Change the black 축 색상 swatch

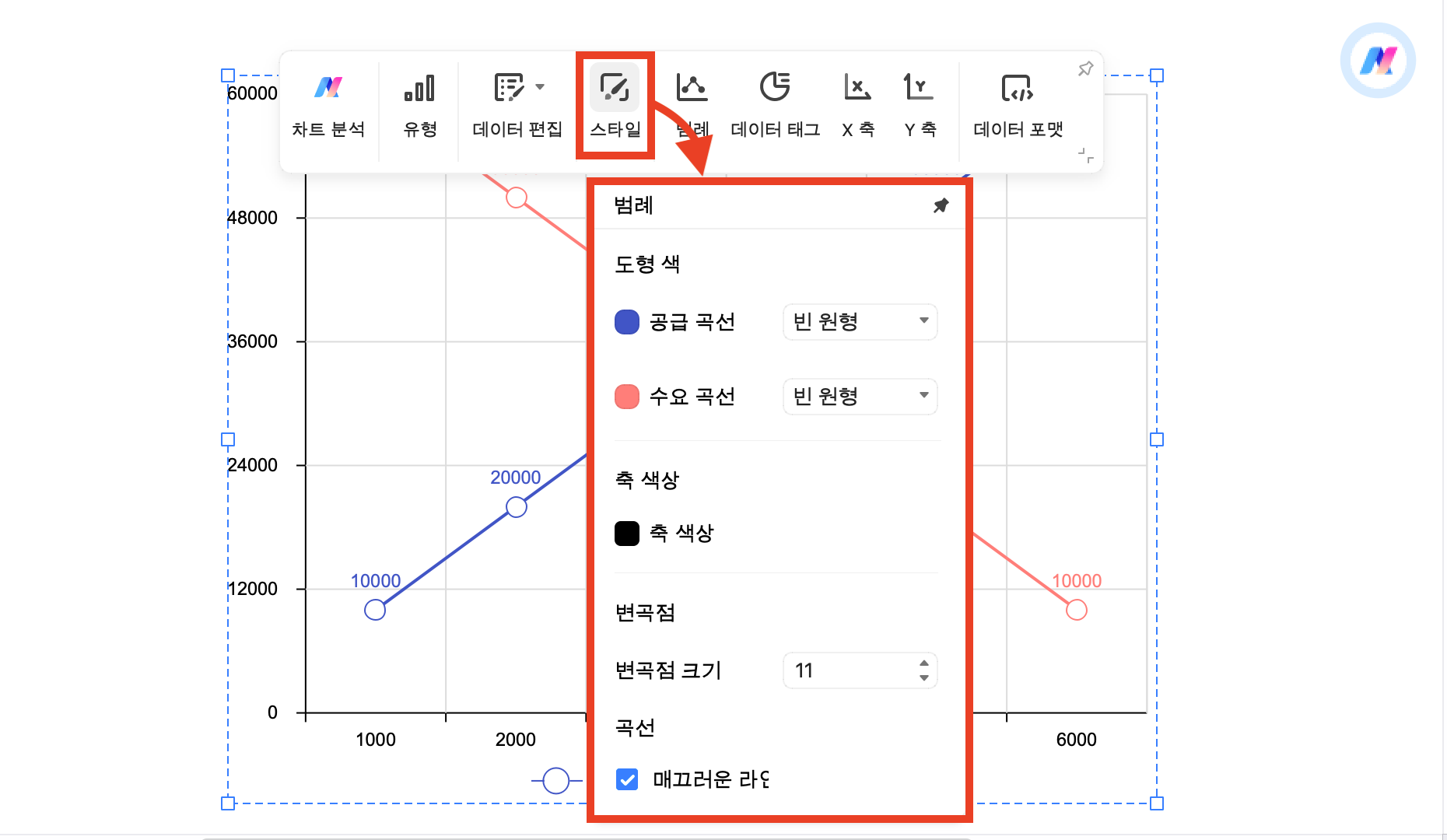click(627, 534)
